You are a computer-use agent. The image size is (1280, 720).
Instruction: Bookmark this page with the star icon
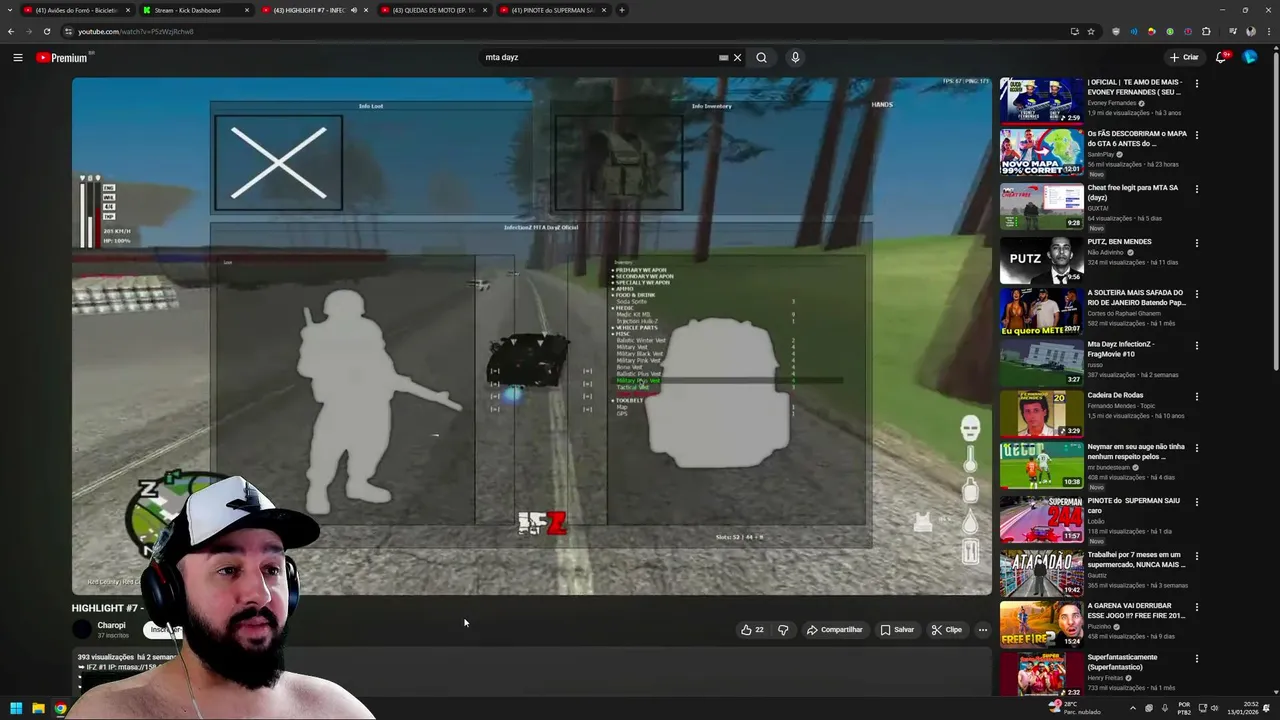tap(1091, 31)
